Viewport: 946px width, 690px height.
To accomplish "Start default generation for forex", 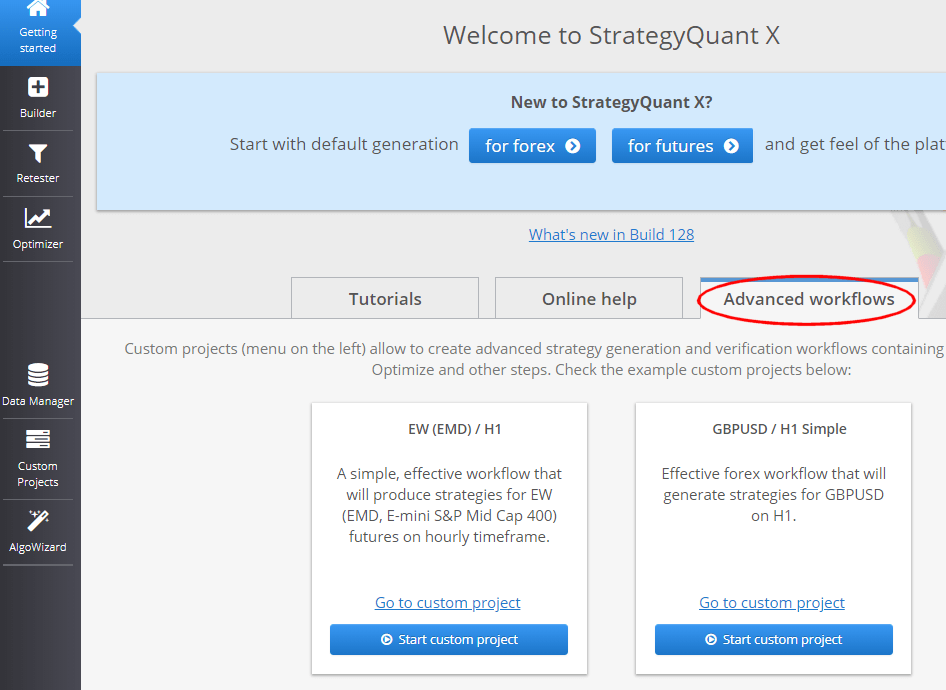I will [x=532, y=145].
